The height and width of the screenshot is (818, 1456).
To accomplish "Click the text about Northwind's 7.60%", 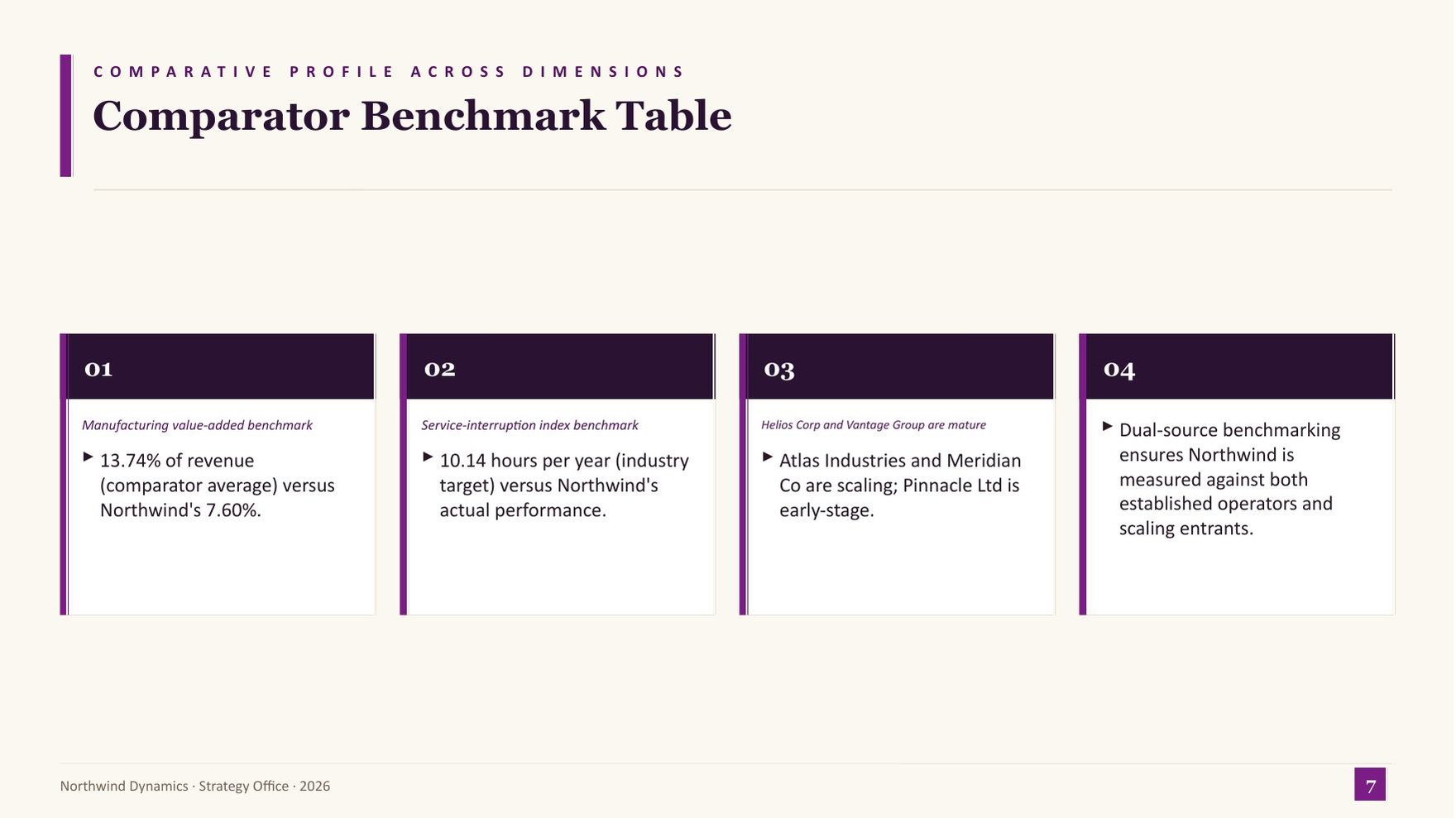I will click(x=218, y=486).
